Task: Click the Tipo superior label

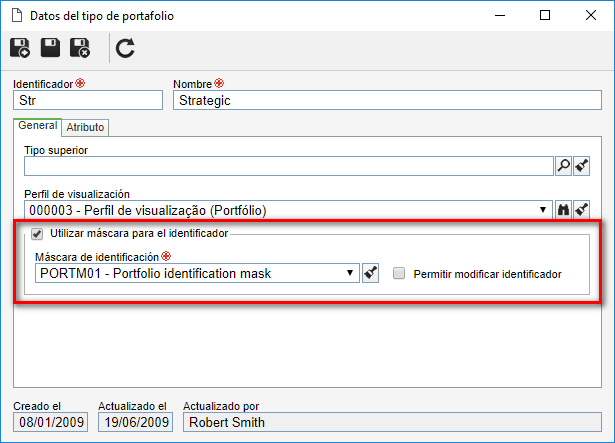Action: 56,150
